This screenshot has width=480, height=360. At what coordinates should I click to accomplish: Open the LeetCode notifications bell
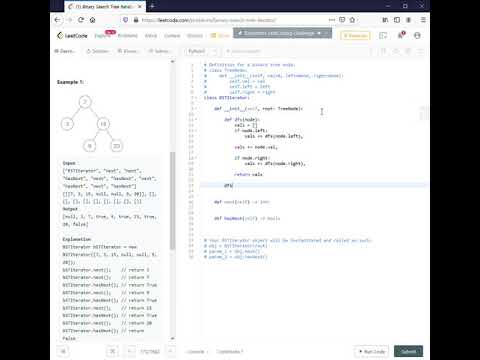401,35
